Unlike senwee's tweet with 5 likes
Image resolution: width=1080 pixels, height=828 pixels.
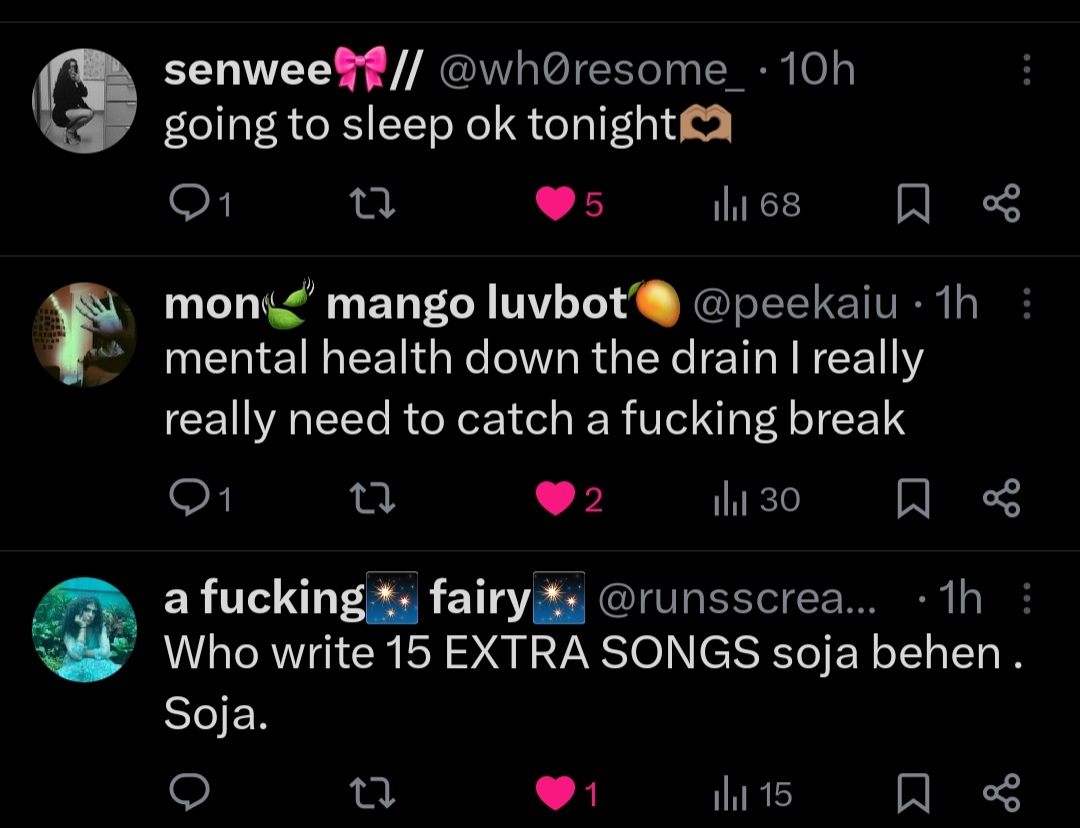point(555,205)
